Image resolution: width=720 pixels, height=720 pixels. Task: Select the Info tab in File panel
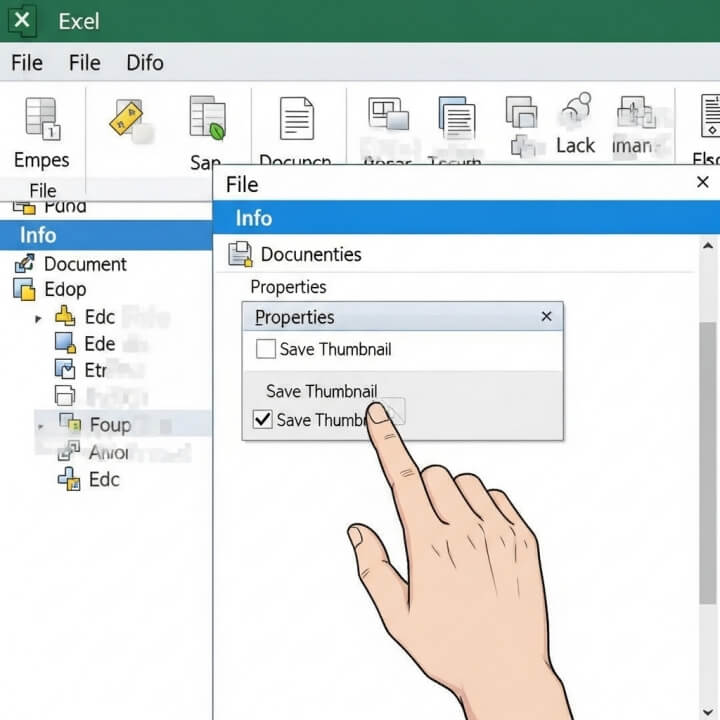254,218
